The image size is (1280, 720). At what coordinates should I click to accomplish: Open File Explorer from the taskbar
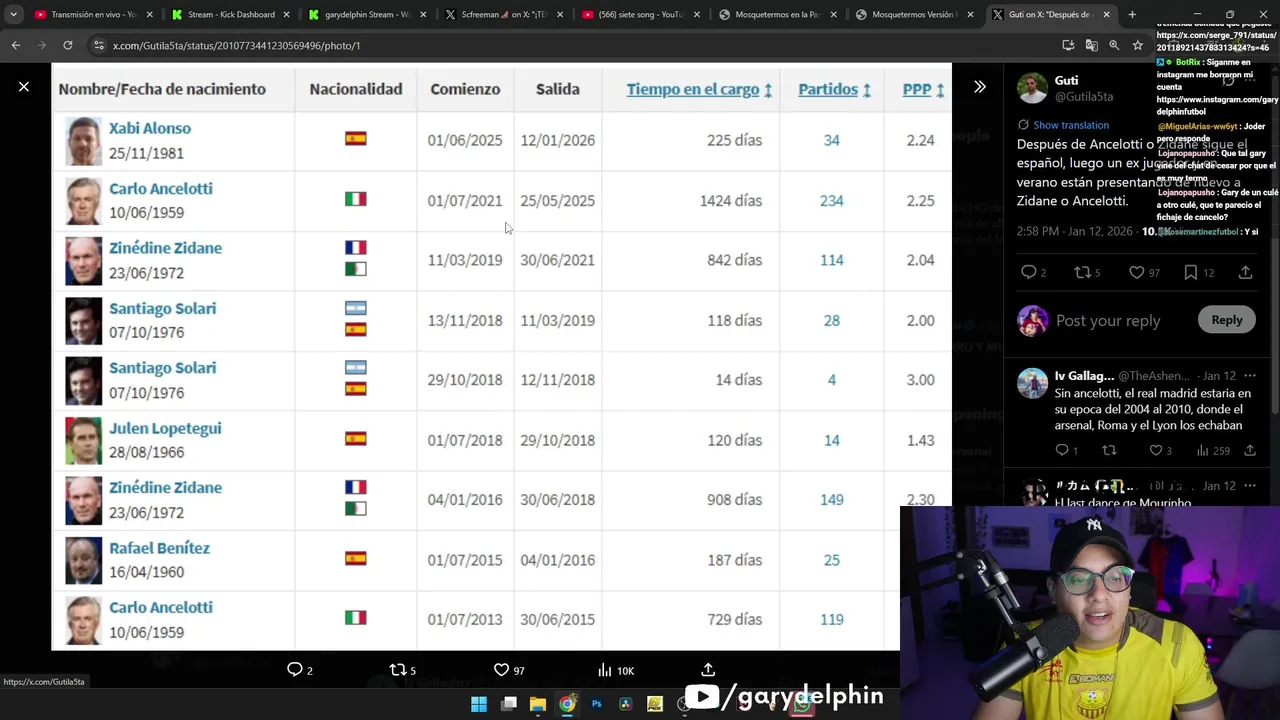pos(538,704)
